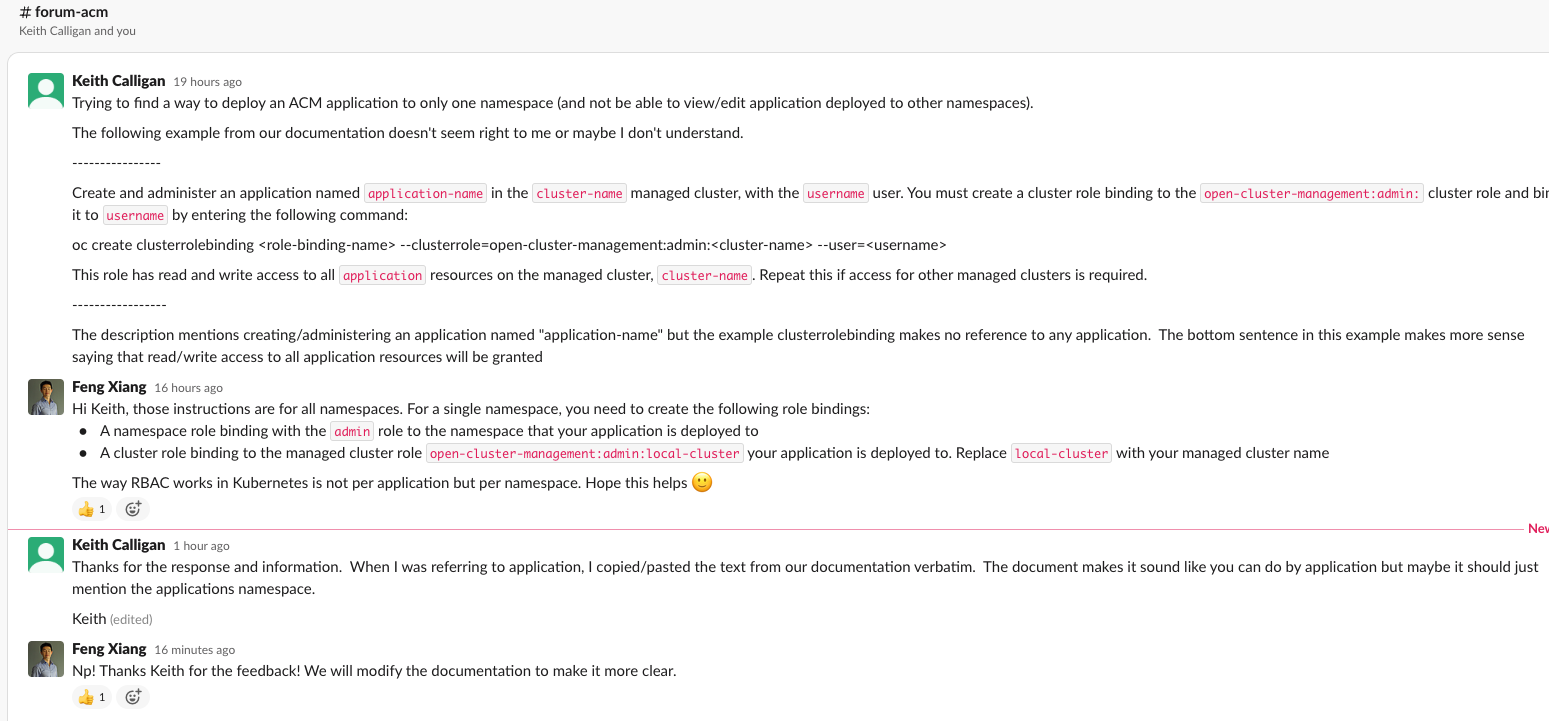Click the '16 minutes ago' timestamp
Viewport: 1549px width, 721px height.
[x=194, y=650]
